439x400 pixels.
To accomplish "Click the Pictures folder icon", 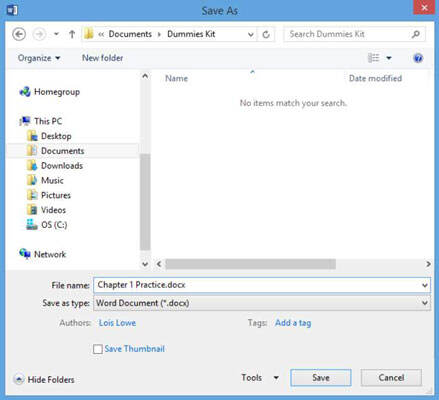I will 32,195.
